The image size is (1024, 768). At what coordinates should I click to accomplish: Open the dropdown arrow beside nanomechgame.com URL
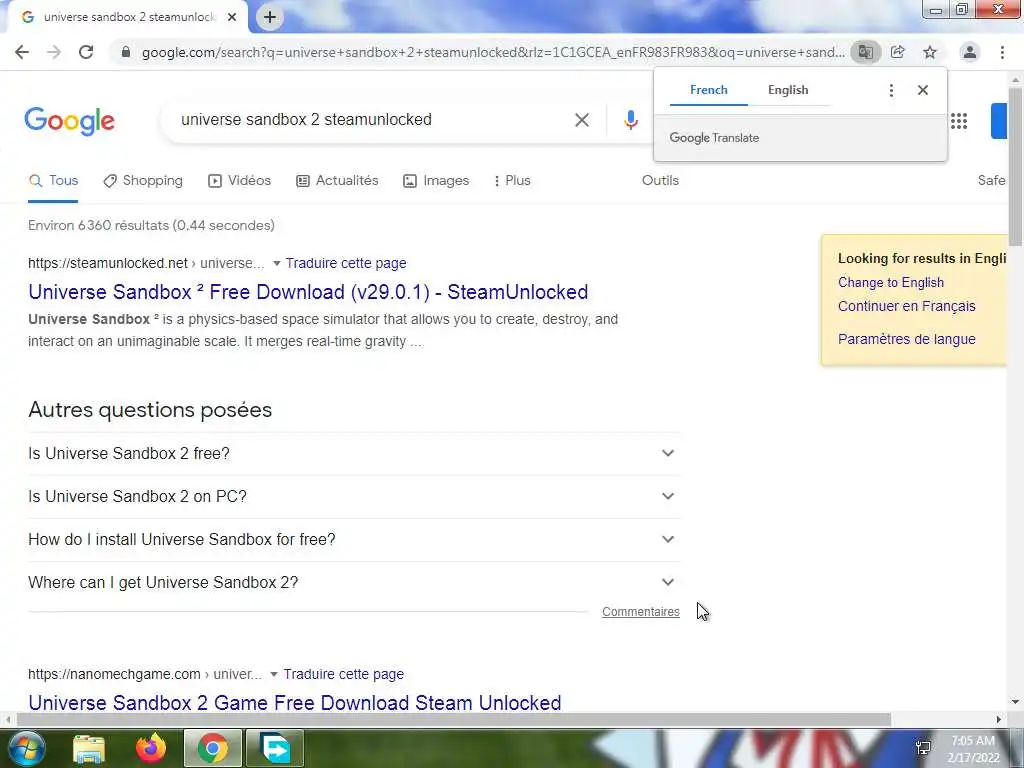274,675
